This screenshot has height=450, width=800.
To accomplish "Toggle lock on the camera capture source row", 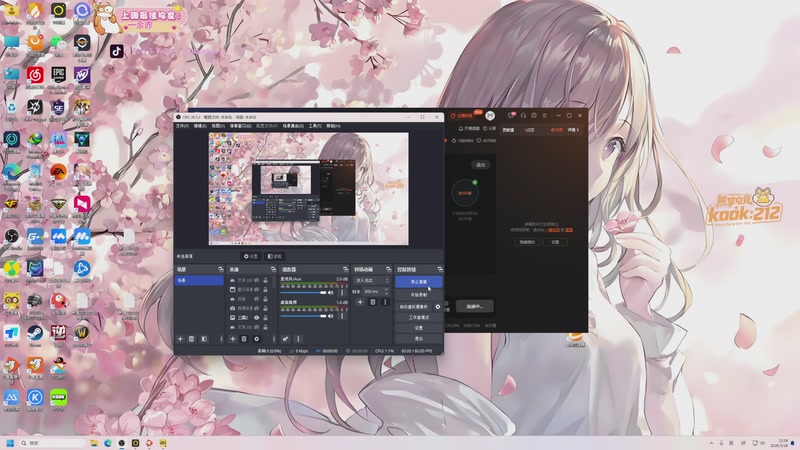I will 265,308.
